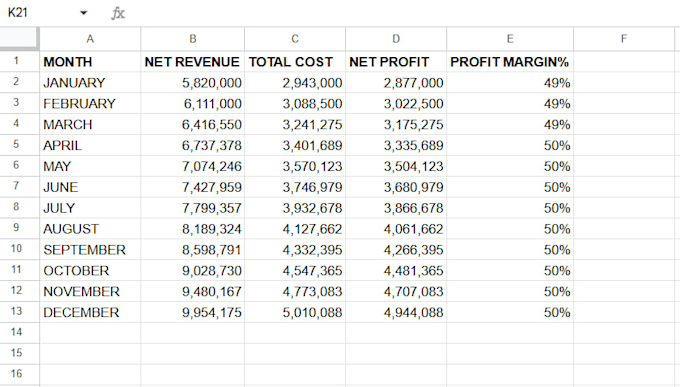This screenshot has height=387, width=680.
Task: Click net profit value 4,481,365
Action: (x=396, y=270)
